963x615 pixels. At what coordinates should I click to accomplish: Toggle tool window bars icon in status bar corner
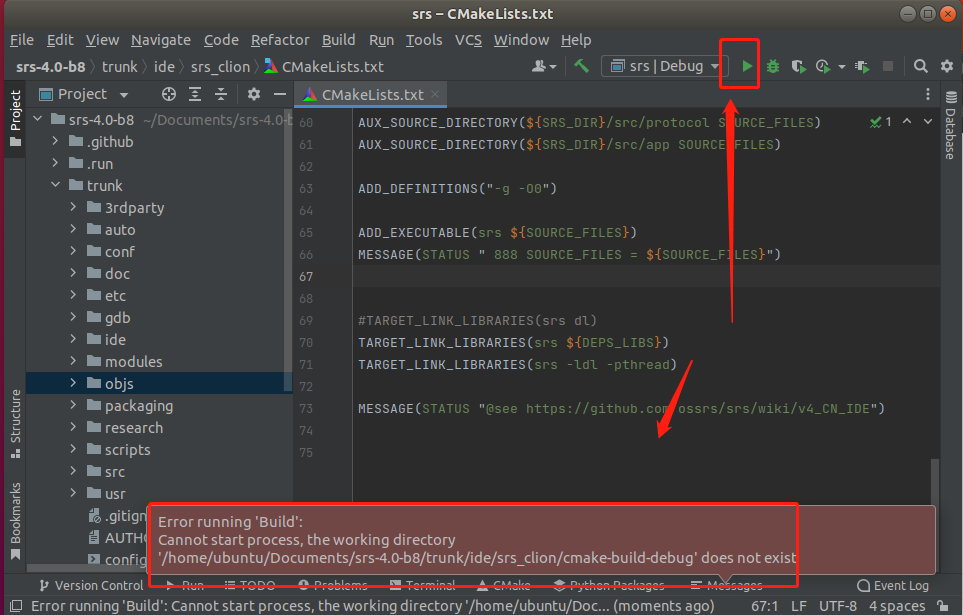click(17, 606)
